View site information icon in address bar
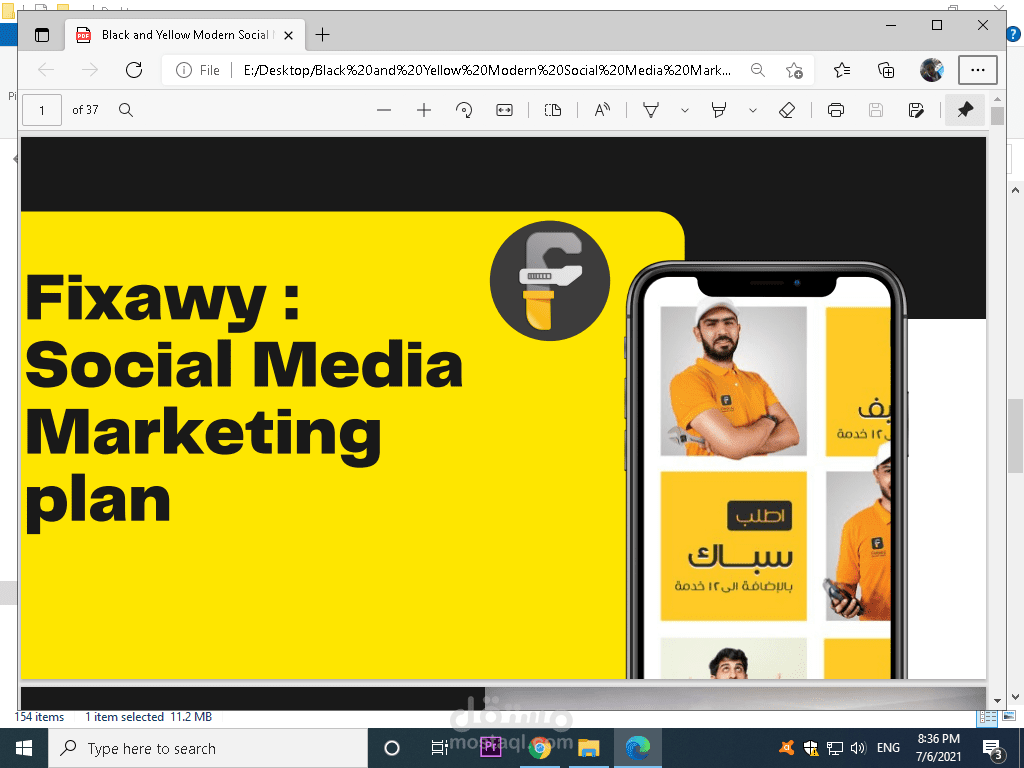 pyautogui.click(x=184, y=70)
